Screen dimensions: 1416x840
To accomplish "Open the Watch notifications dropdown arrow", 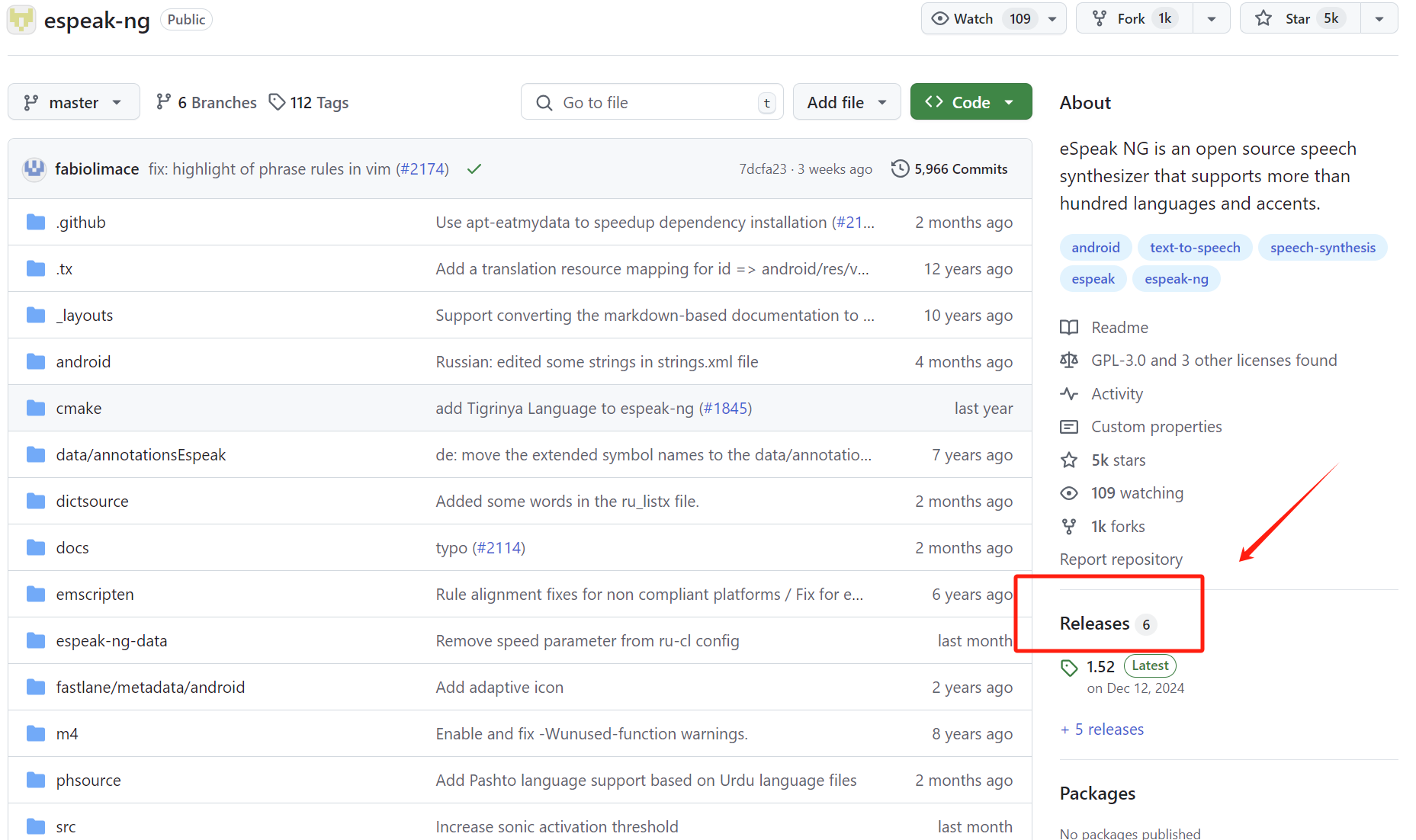I will [x=1052, y=19].
